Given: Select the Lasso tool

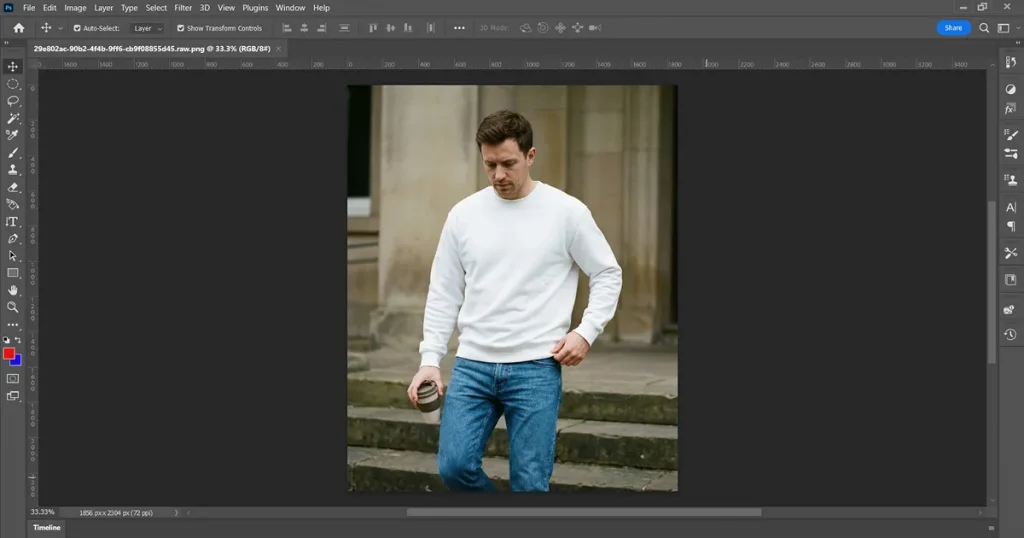Looking at the screenshot, I should coord(12,101).
